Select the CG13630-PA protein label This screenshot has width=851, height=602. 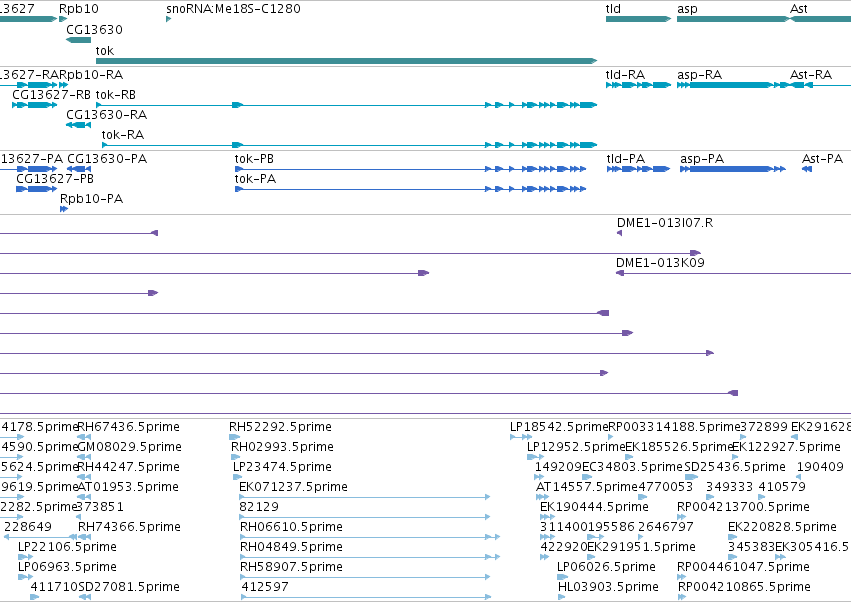click(x=107, y=159)
